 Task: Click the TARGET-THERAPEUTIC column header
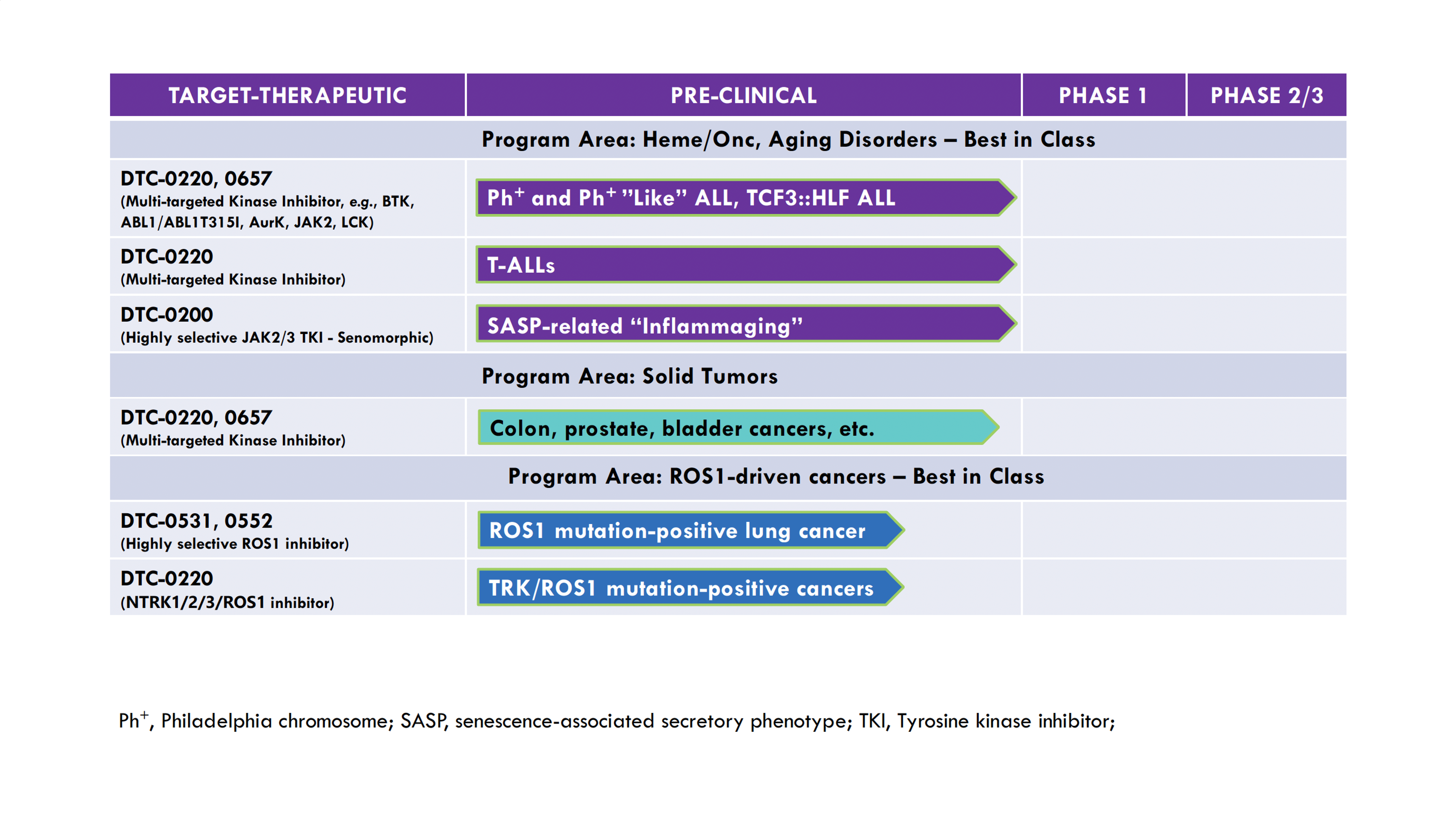287,95
